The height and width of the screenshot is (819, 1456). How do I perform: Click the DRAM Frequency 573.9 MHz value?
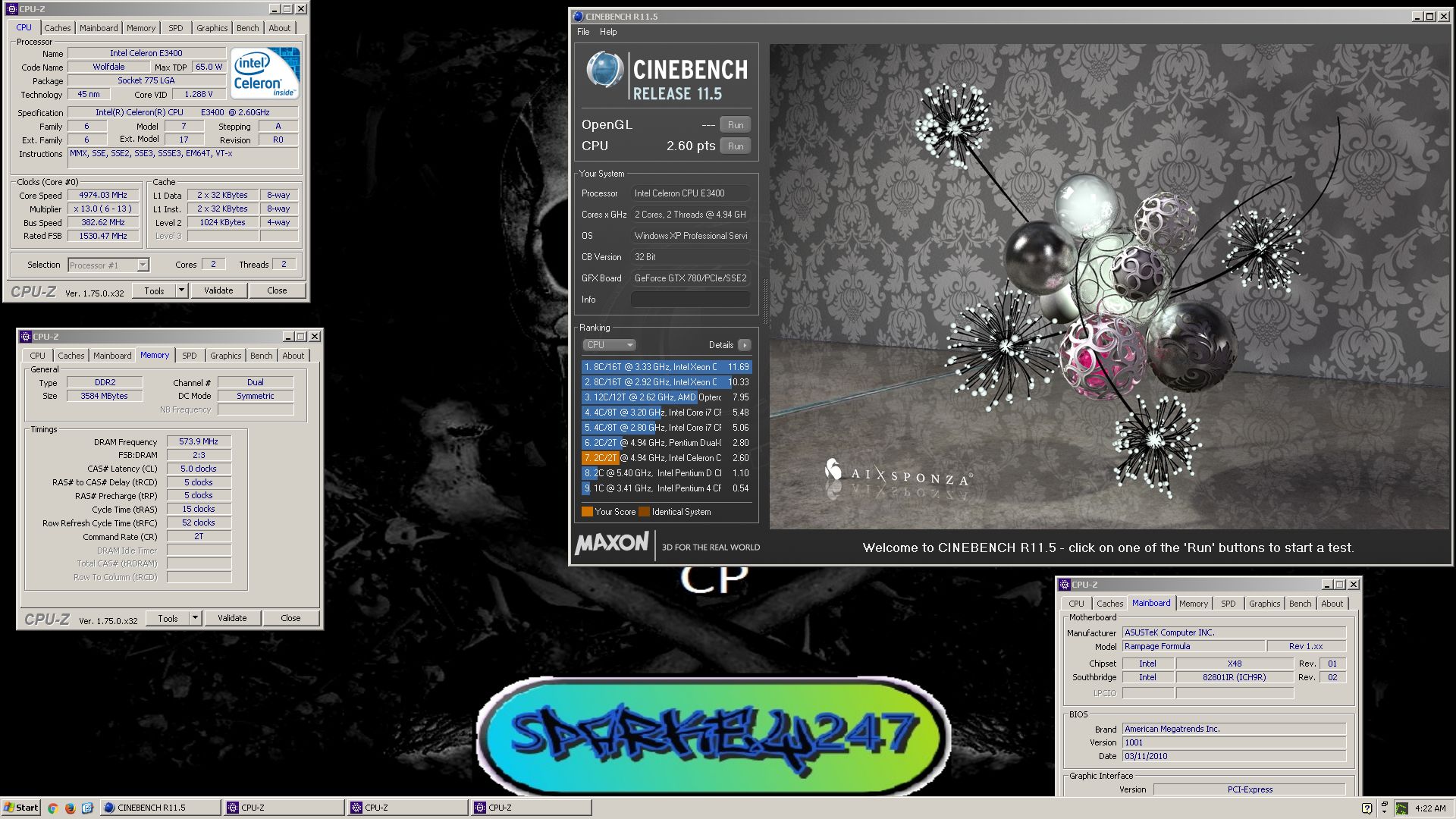pos(199,441)
